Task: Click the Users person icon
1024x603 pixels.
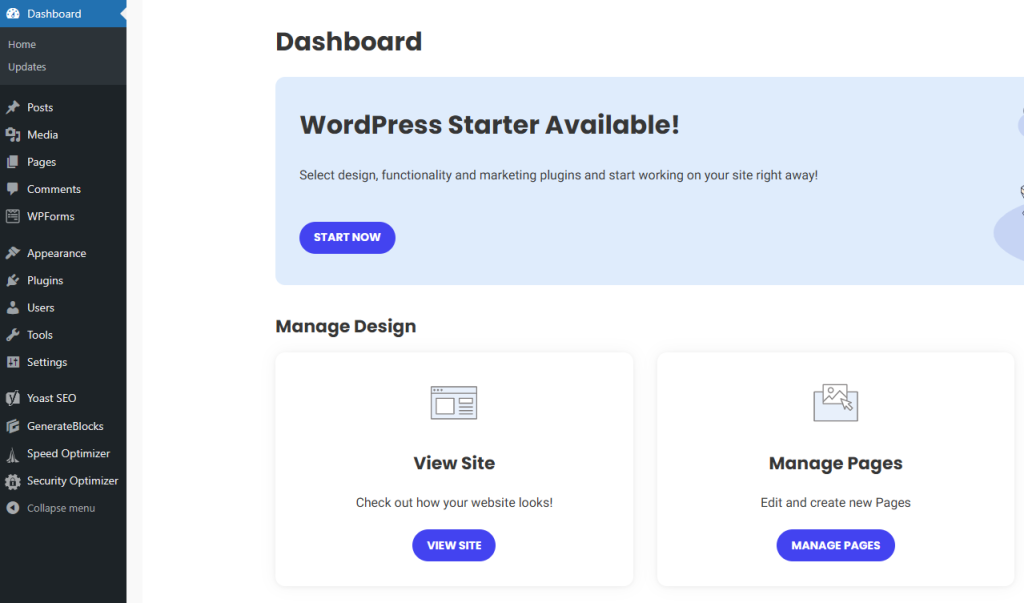Action: coord(12,308)
